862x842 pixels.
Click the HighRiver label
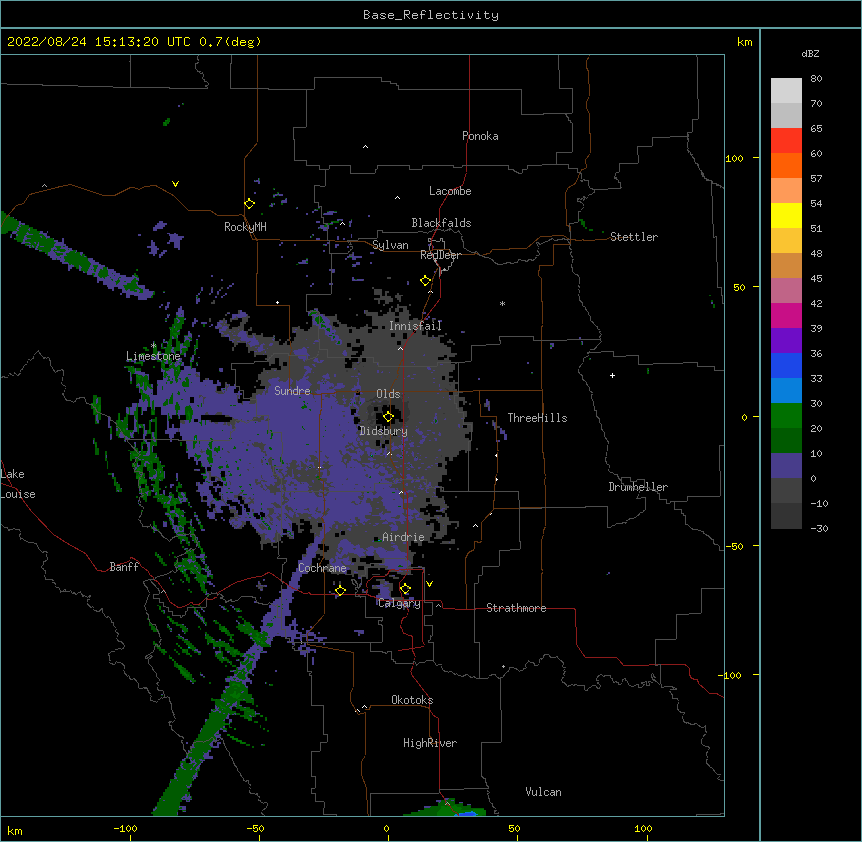[x=430, y=743]
